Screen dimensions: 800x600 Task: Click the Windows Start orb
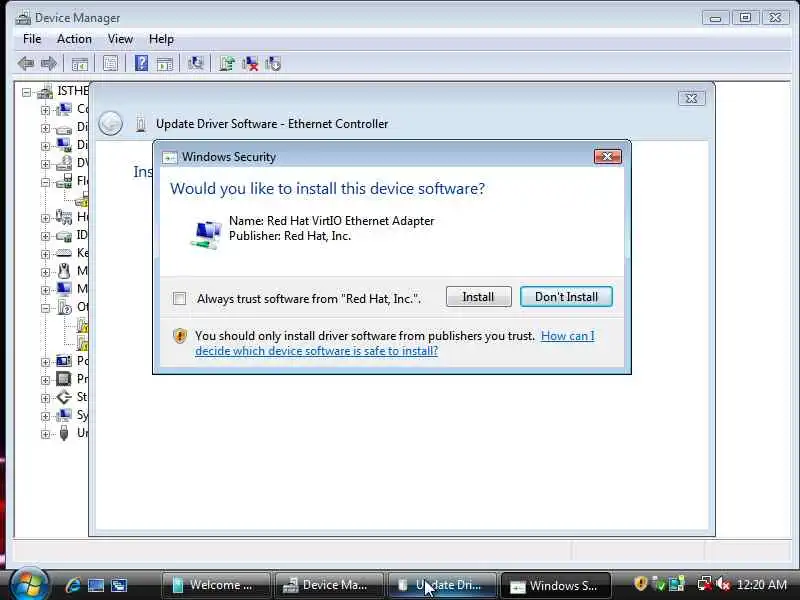click(29, 584)
